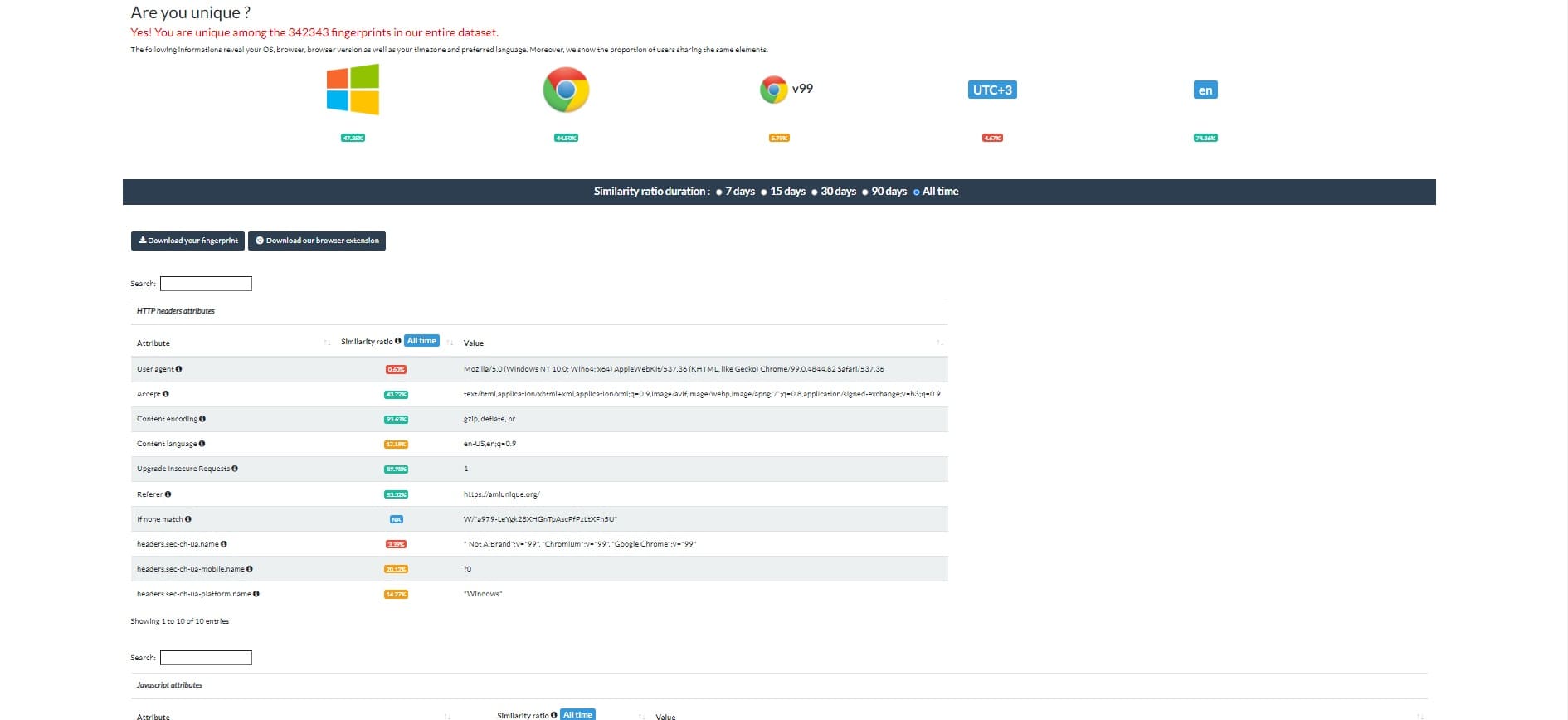Focus the Search field above Javascript attributes
This screenshot has height=720, width=1568.
[x=206, y=658]
